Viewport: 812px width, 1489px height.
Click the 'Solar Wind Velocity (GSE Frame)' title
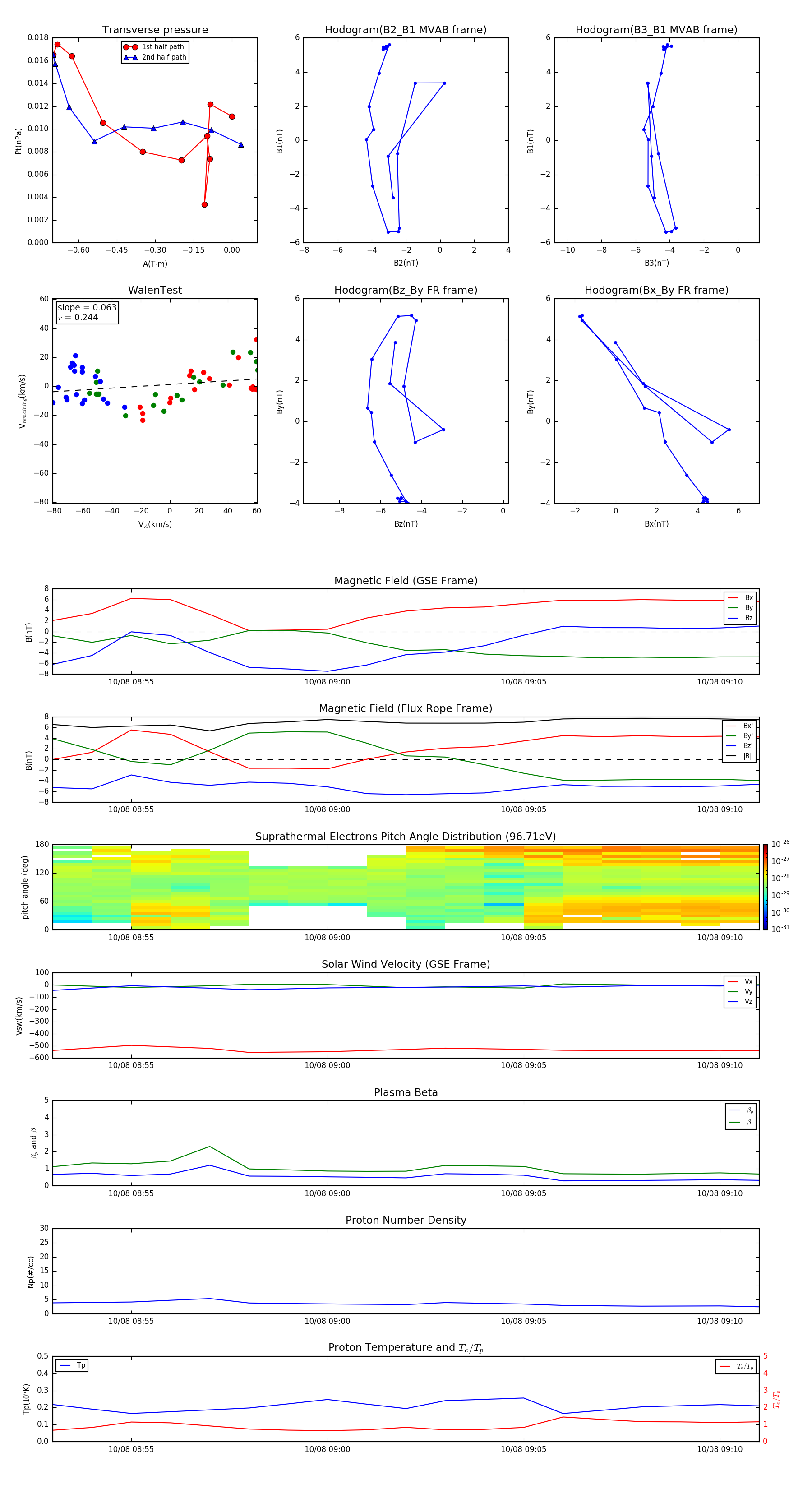[x=406, y=965]
